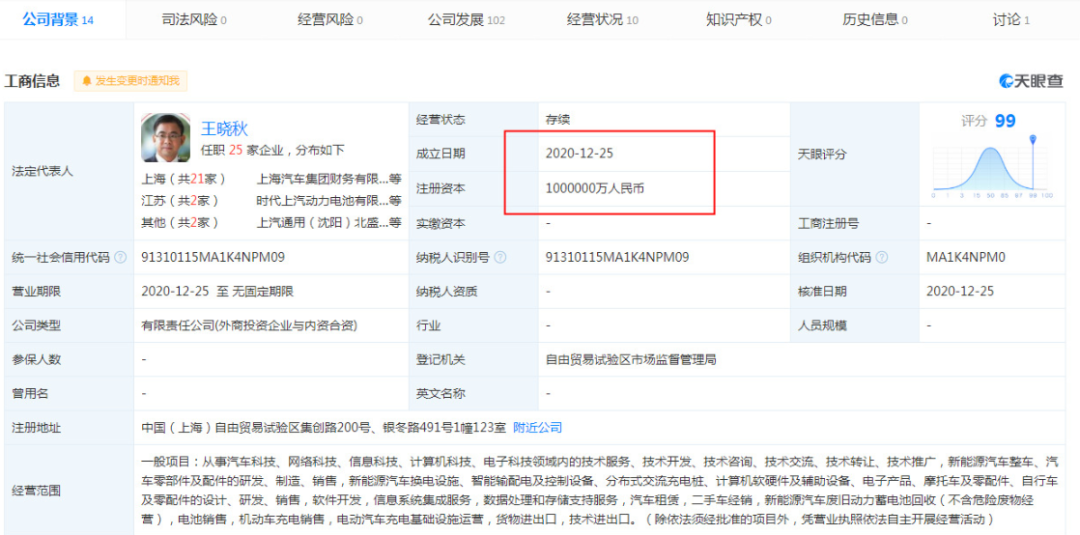Screen dimensions: 1080x535
Task: Click the 王晓秋 name link
Action: pyautogui.click(x=224, y=128)
